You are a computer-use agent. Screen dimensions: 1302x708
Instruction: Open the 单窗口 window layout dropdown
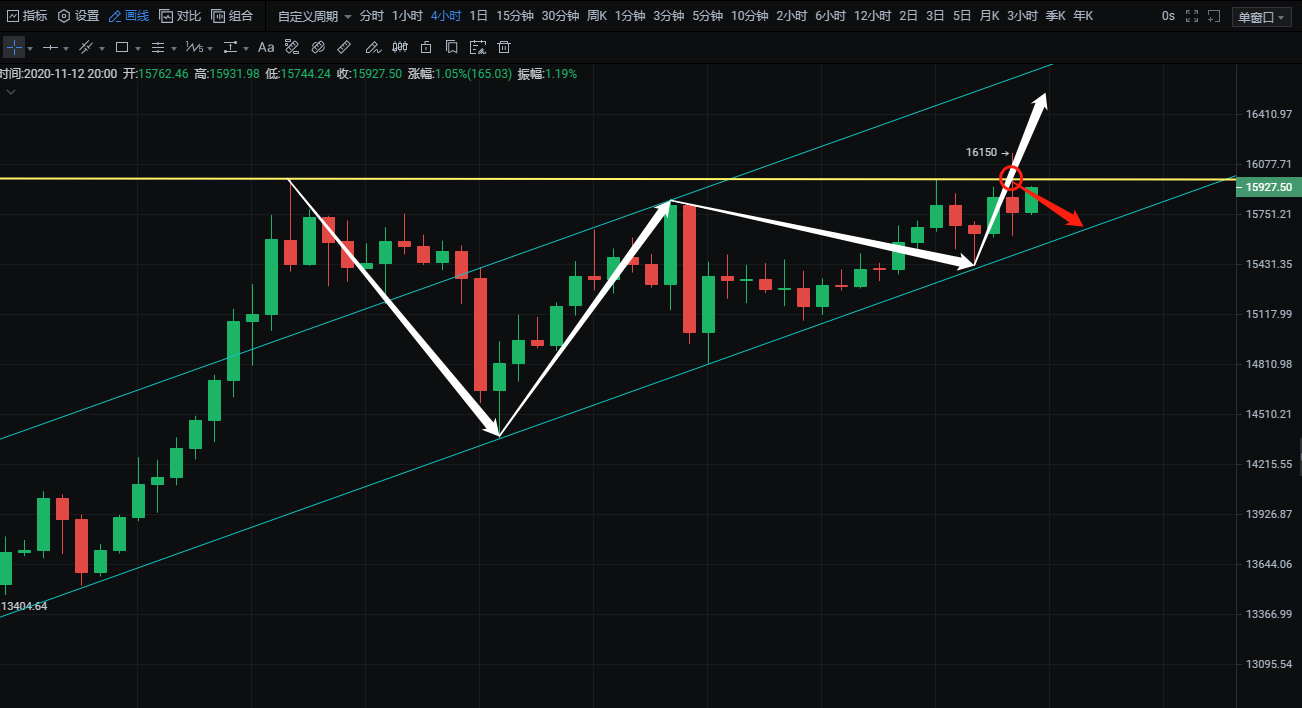pos(1262,16)
